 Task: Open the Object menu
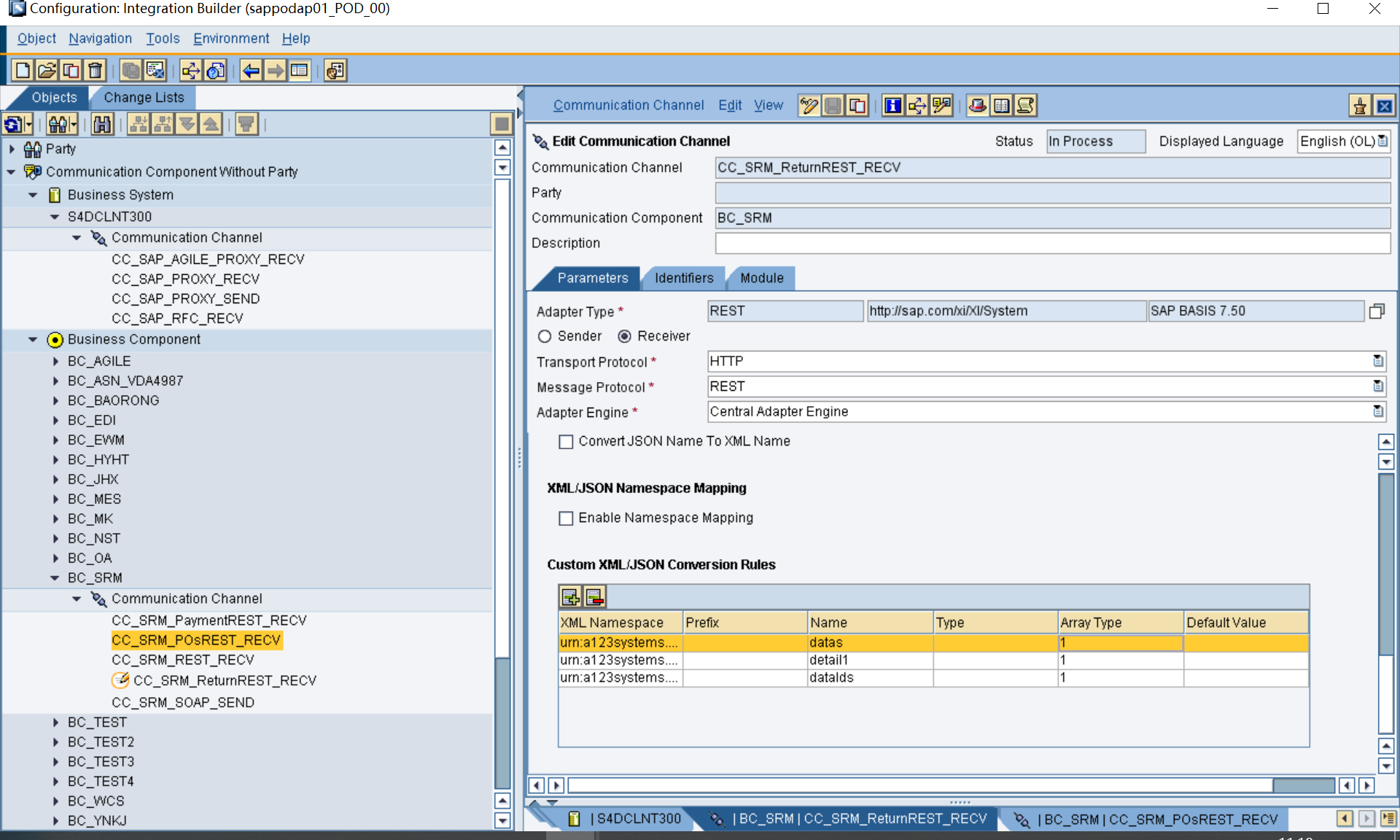pyautogui.click(x=36, y=39)
